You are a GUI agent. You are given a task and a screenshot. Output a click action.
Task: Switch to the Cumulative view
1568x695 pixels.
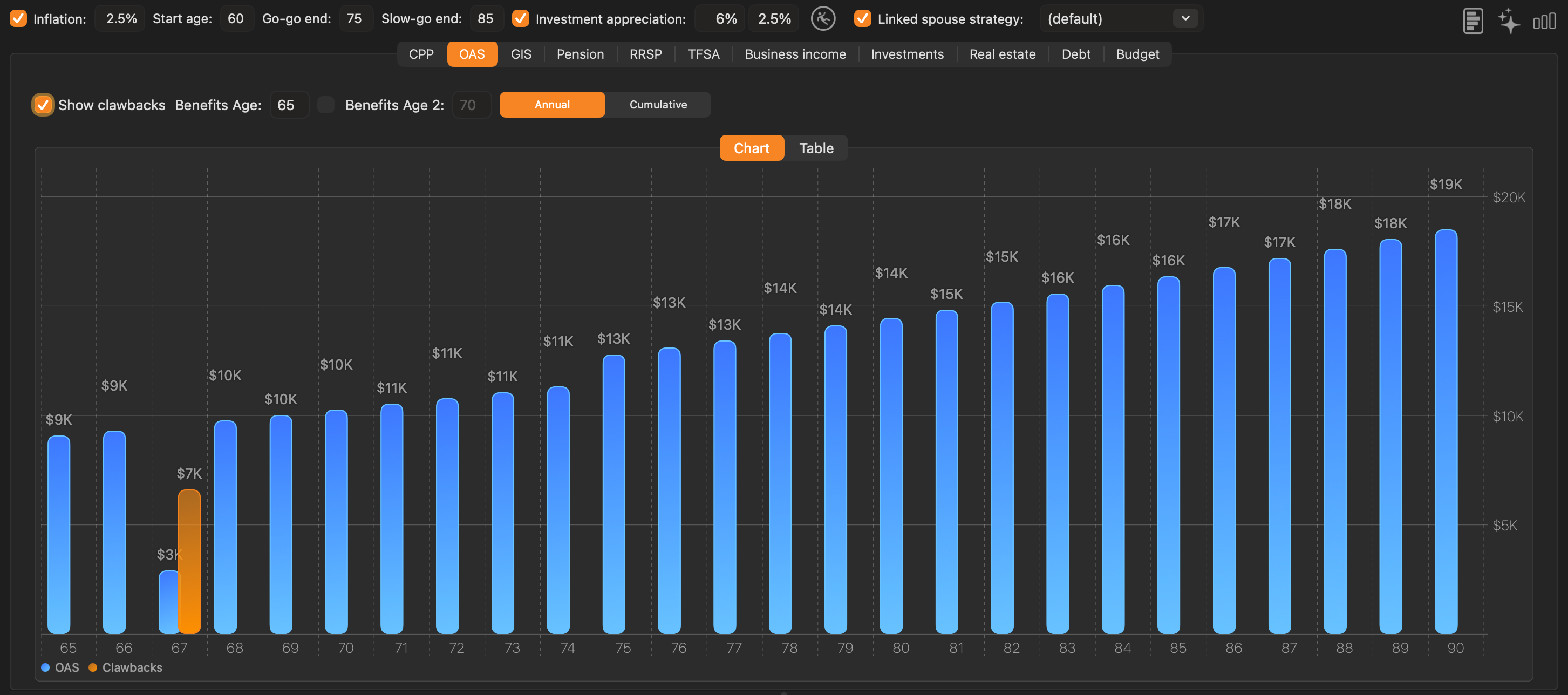pos(658,105)
